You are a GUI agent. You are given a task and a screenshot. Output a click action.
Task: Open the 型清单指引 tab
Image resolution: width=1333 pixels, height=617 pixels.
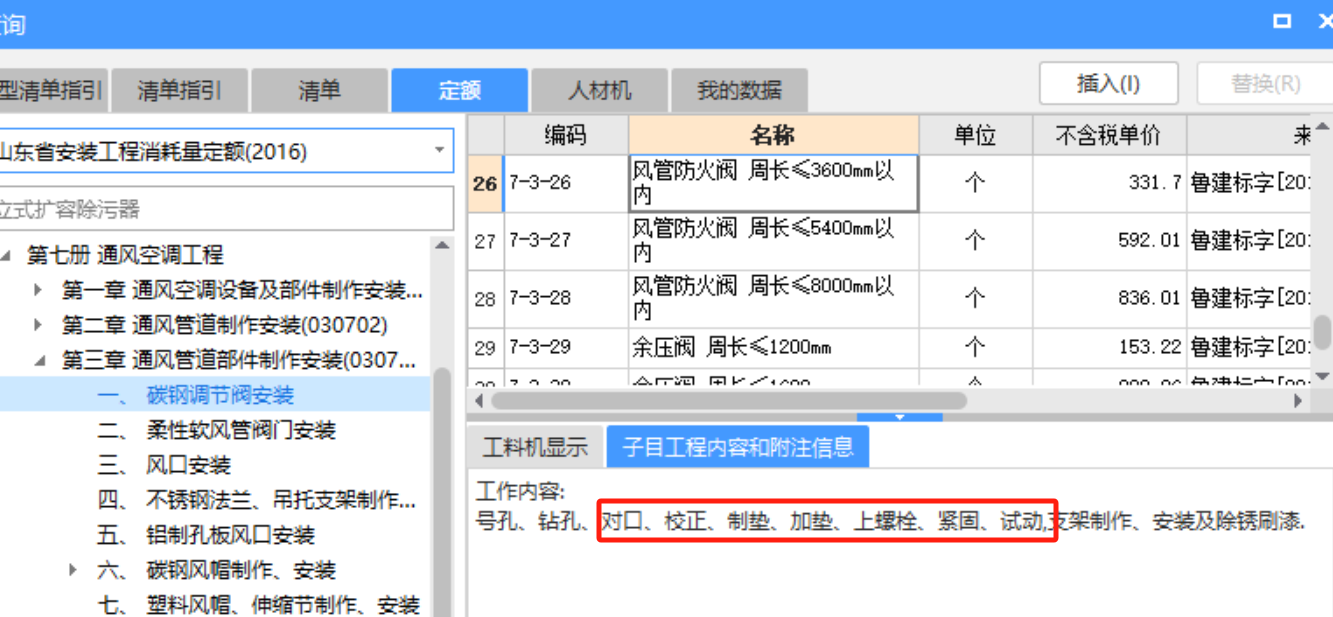46,89
